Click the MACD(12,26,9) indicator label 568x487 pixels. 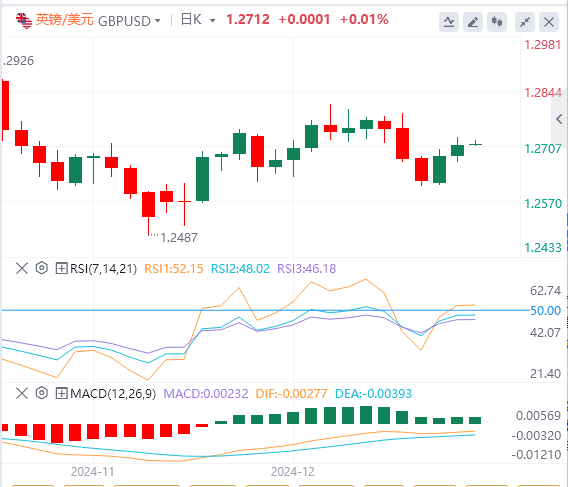click(113, 394)
